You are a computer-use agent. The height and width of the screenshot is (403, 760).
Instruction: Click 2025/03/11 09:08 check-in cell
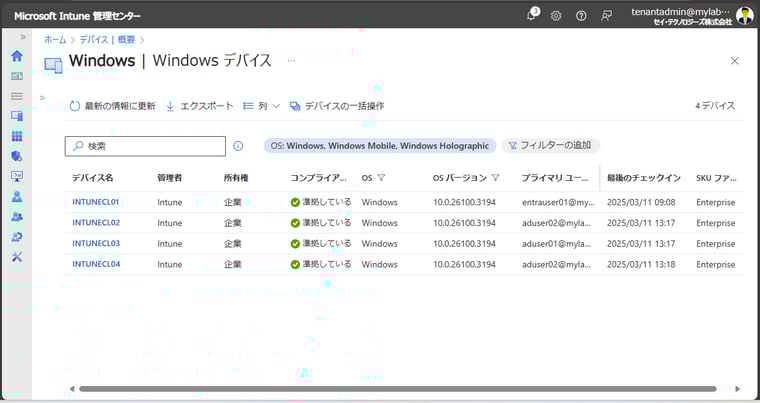[641, 202]
